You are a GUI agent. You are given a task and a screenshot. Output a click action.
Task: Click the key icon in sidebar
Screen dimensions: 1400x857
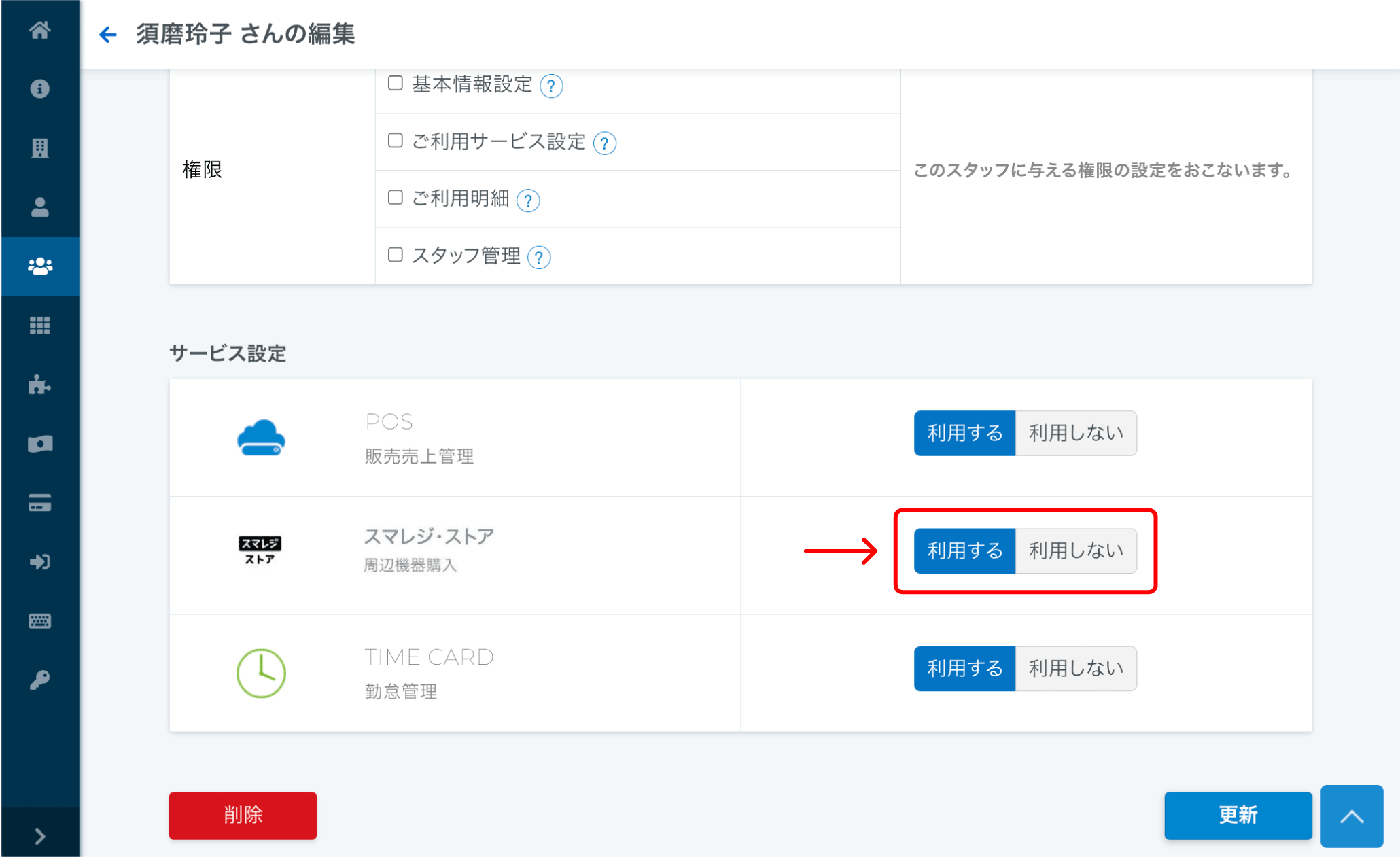(x=39, y=680)
